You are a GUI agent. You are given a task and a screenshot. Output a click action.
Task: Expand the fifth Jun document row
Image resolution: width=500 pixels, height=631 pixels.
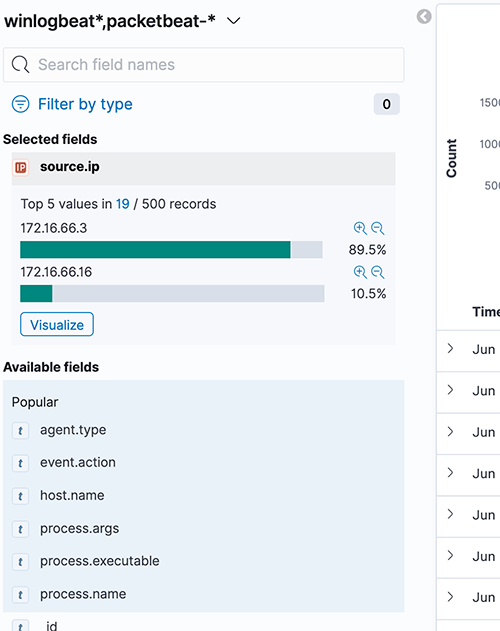450,514
